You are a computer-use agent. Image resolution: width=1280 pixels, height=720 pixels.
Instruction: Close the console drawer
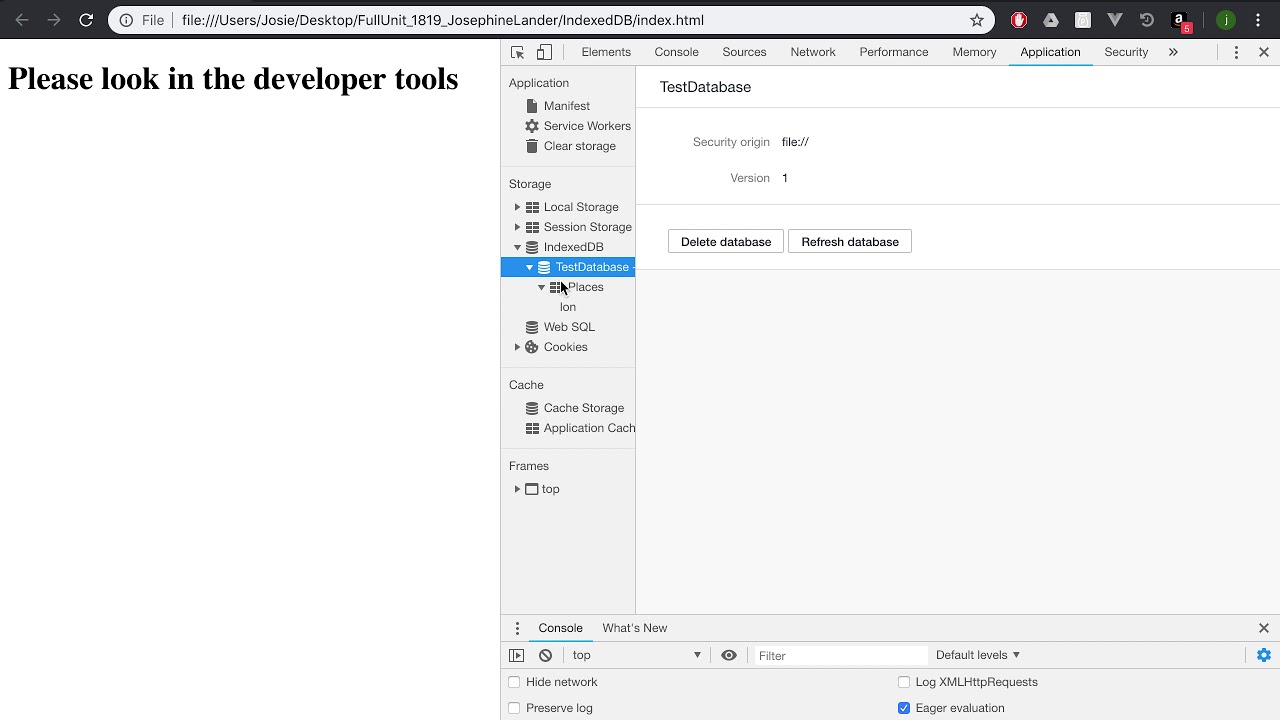click(1264, 628)
